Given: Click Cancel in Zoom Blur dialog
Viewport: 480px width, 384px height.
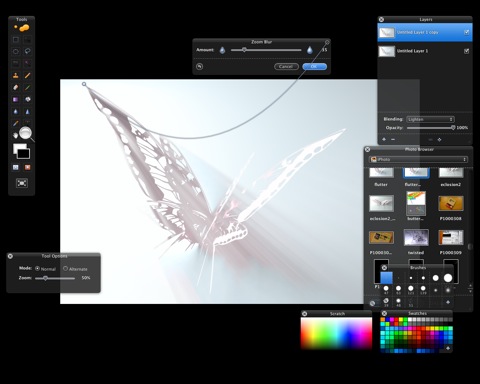Looking at the screenshot, I should [x=286, y=66].
